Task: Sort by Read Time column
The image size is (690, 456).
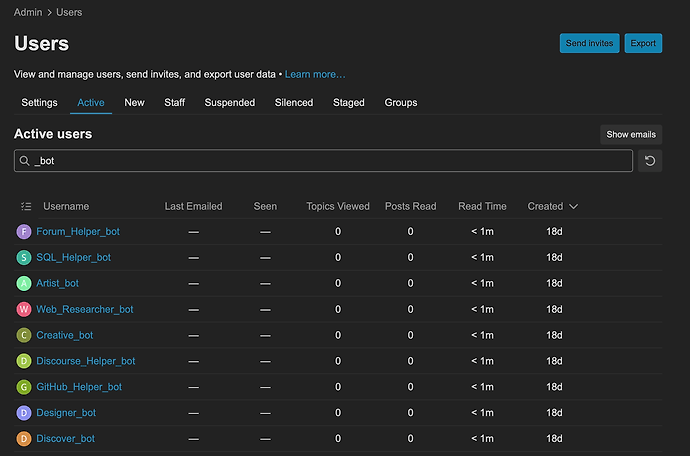Action: [x=482, y=206]
